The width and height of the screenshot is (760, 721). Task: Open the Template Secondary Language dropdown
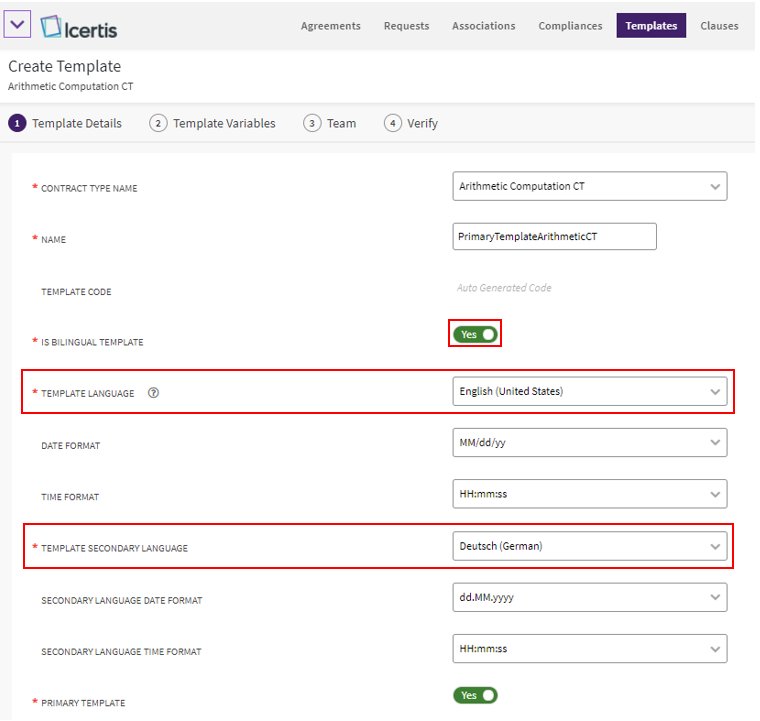(x=589, y=546)
